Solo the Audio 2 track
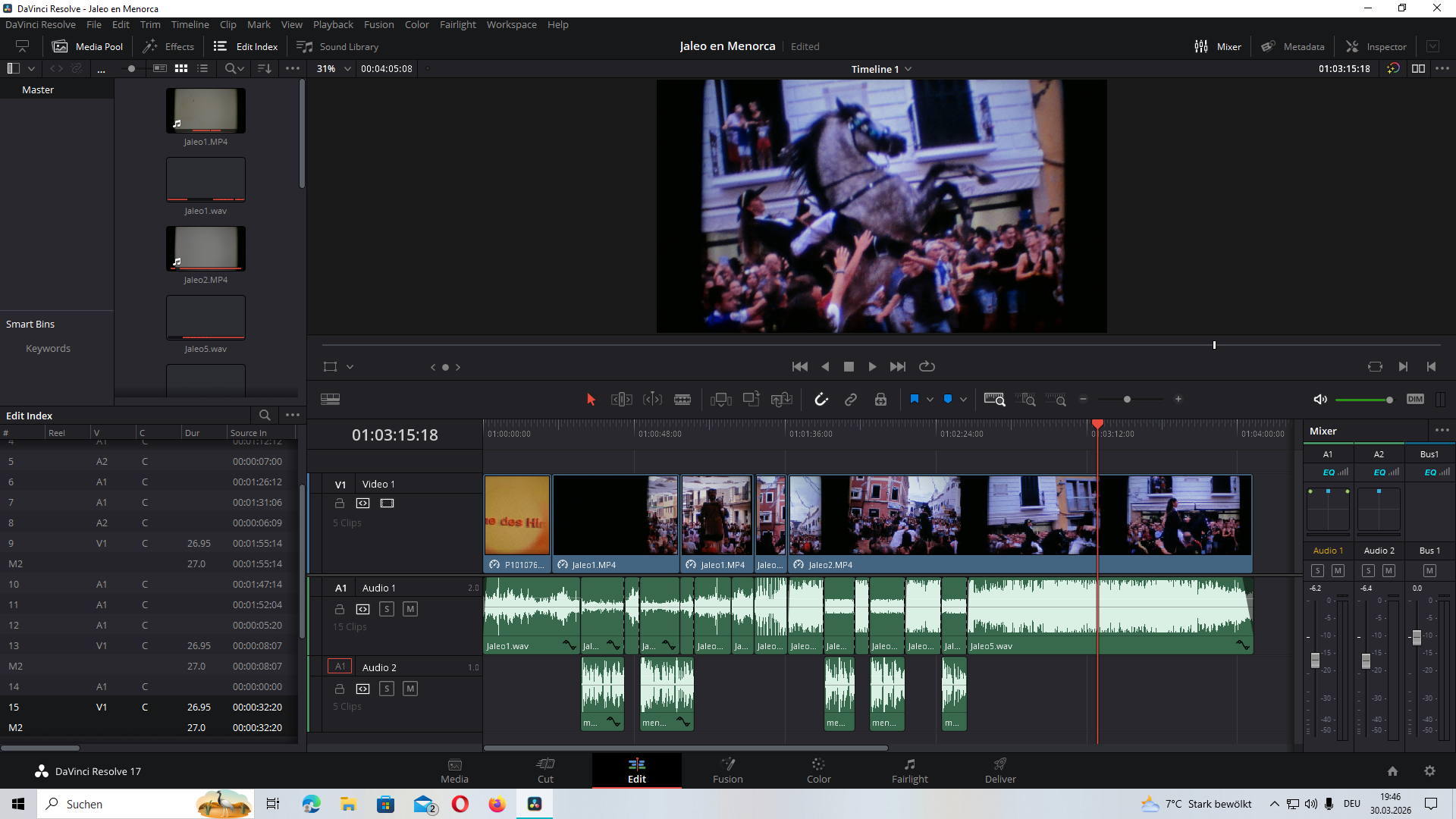 pos(387,689)
